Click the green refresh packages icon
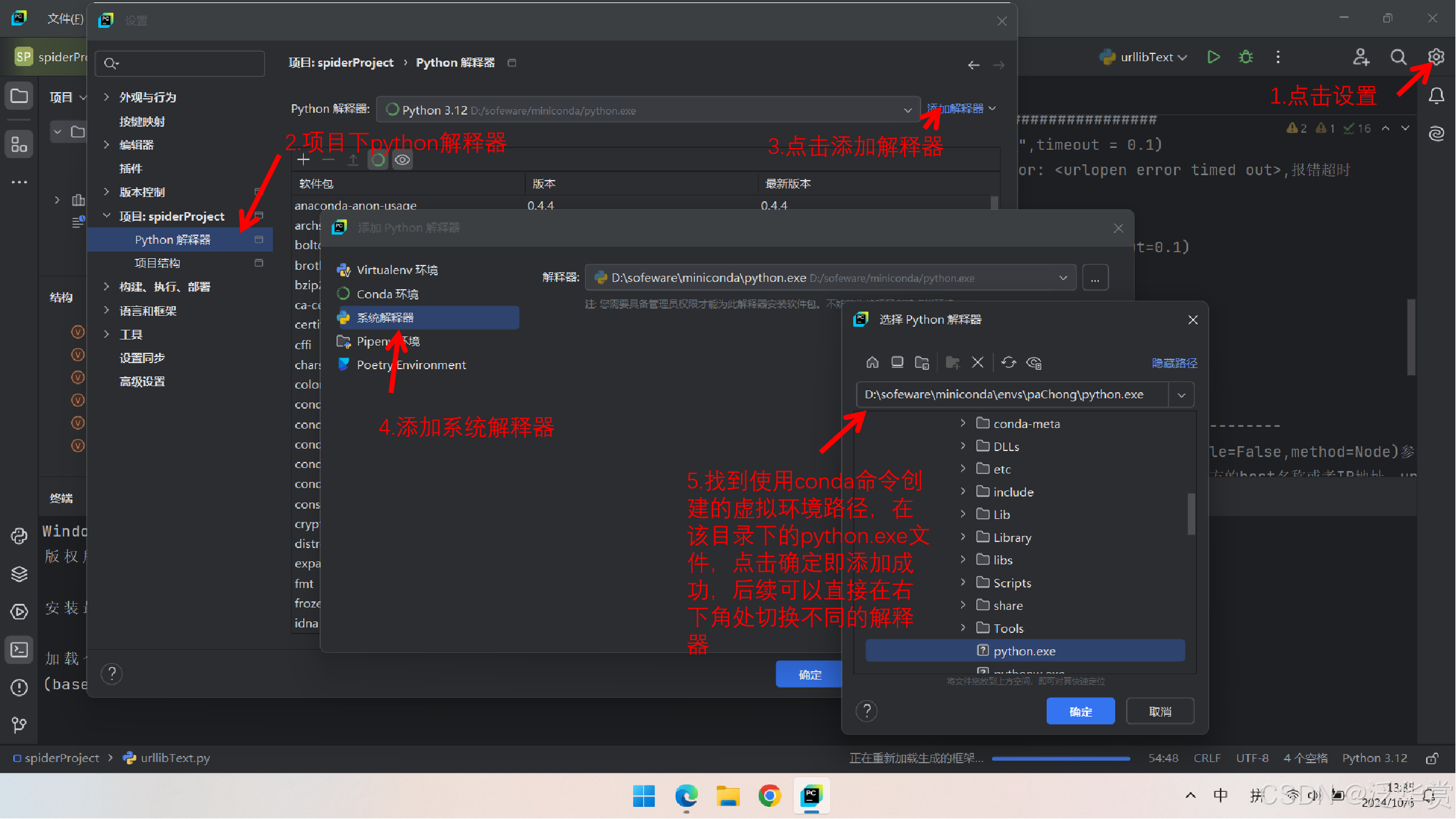Image resolution: width=1456 pixels, height=819 pixels. (377, 159)
